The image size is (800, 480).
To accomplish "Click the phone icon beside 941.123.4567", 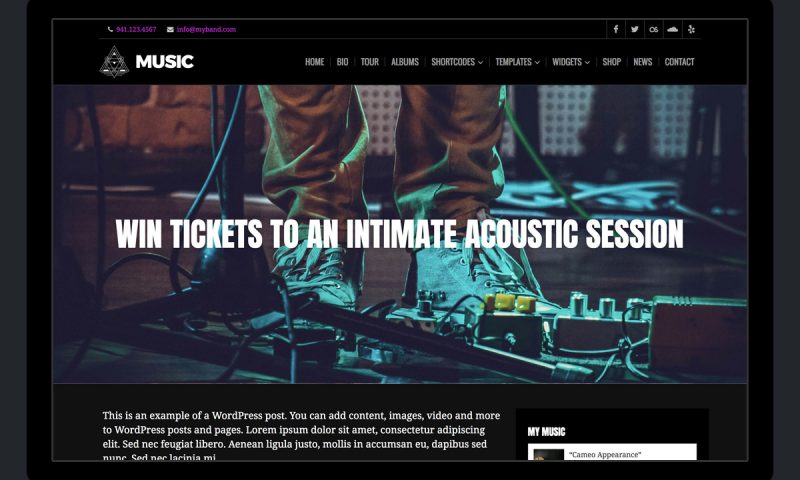I will tap(110, 30).
